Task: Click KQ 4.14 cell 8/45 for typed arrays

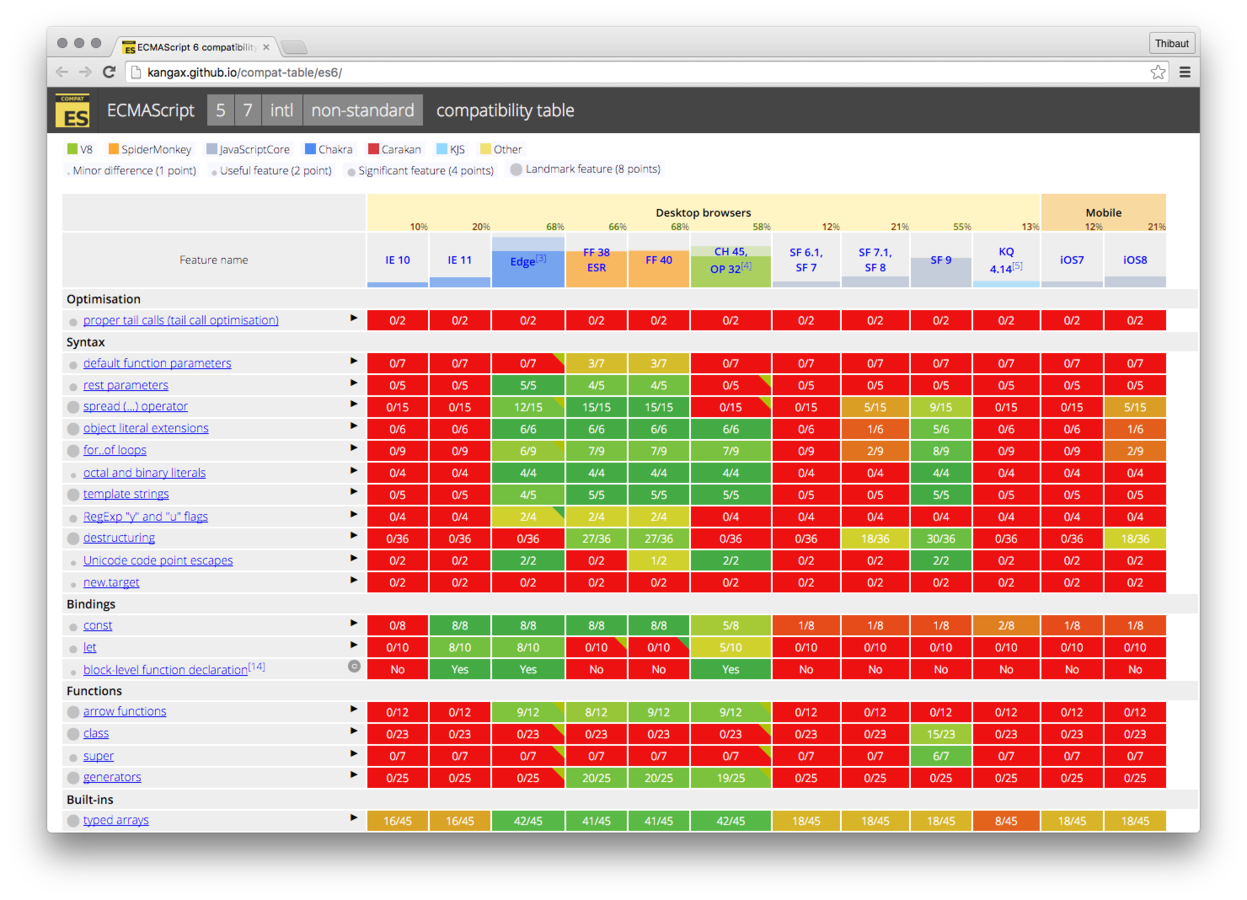Action: [x=1006, y=821]
